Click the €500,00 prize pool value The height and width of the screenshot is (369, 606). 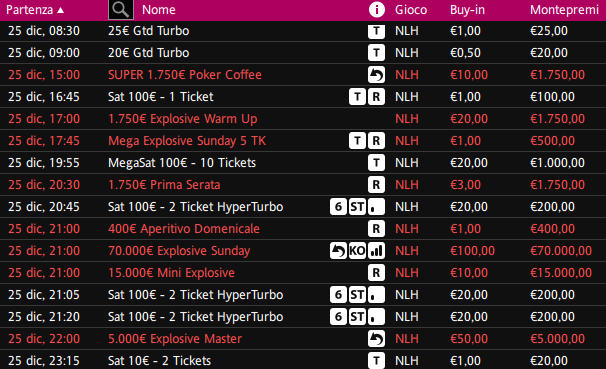click(x=552, y=141)
